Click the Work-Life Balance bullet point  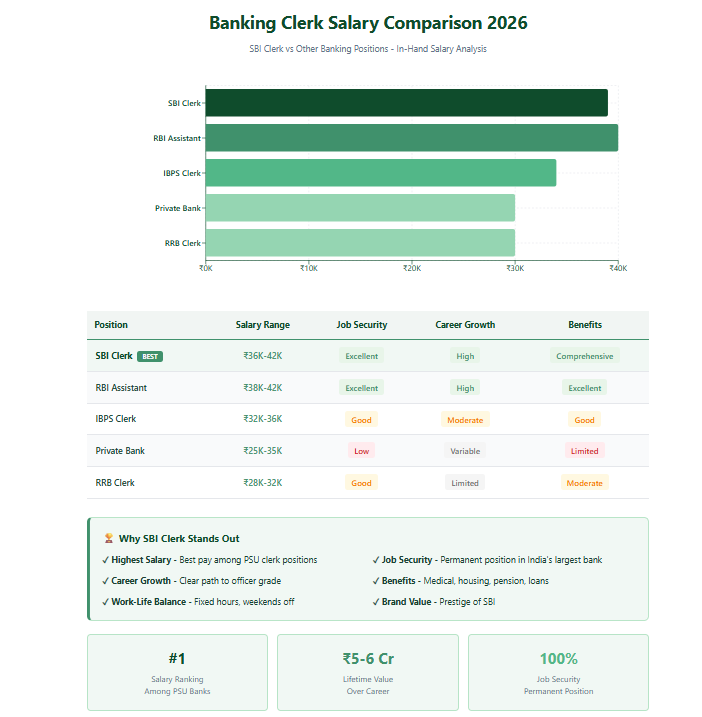tap(198, 602)
